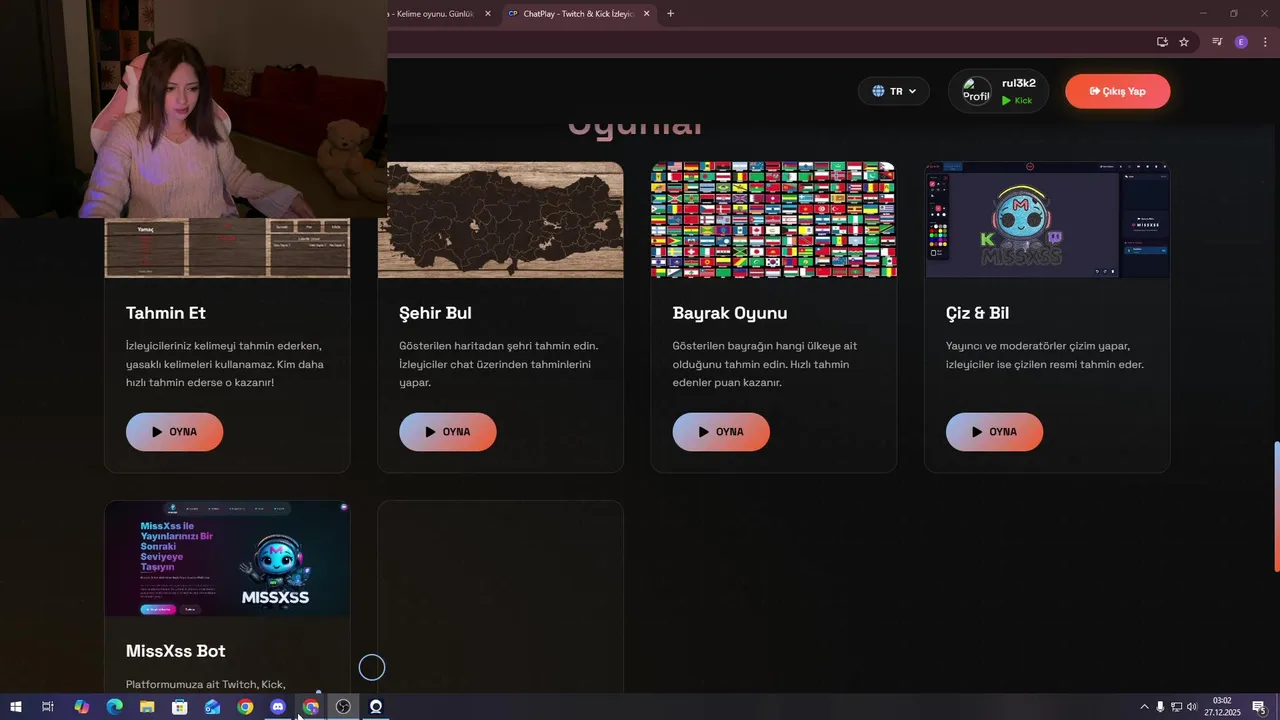
Task: Open the Windows Start menu
Action: tap(16, 707)
